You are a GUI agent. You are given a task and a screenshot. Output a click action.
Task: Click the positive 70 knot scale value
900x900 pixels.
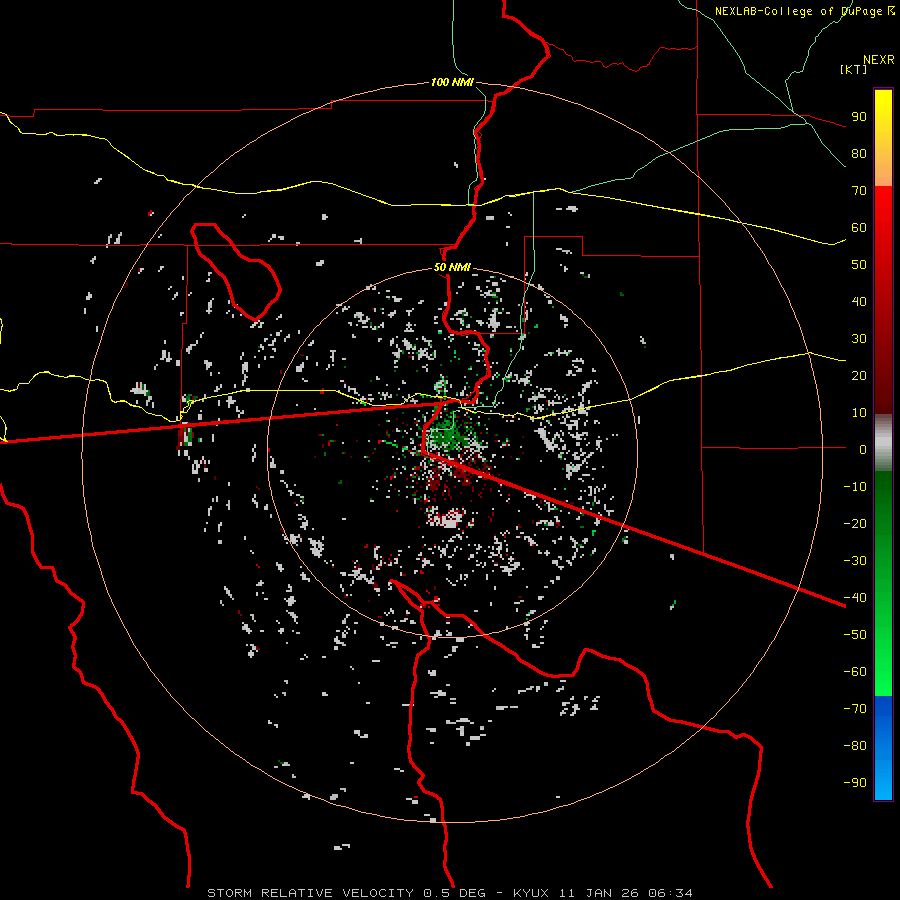(859, 191)
